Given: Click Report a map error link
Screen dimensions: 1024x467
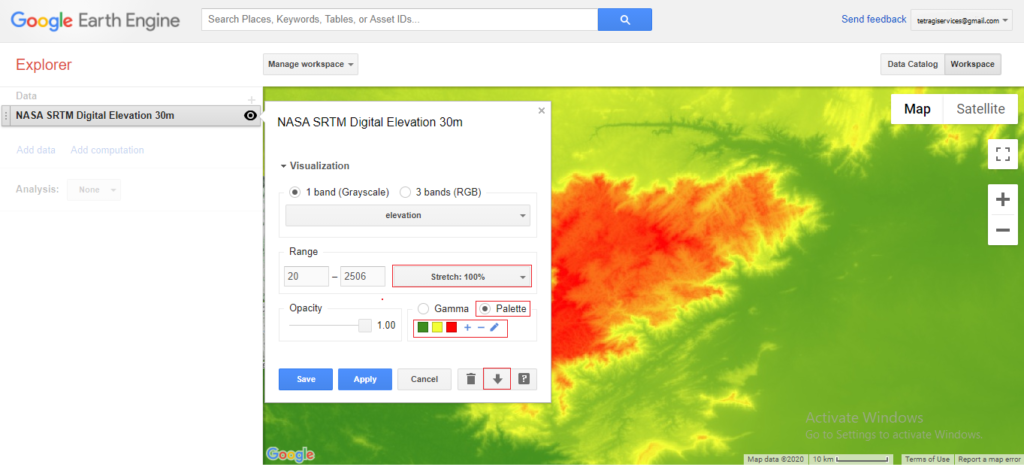Looking at the screenshot, I should [989, 459].
